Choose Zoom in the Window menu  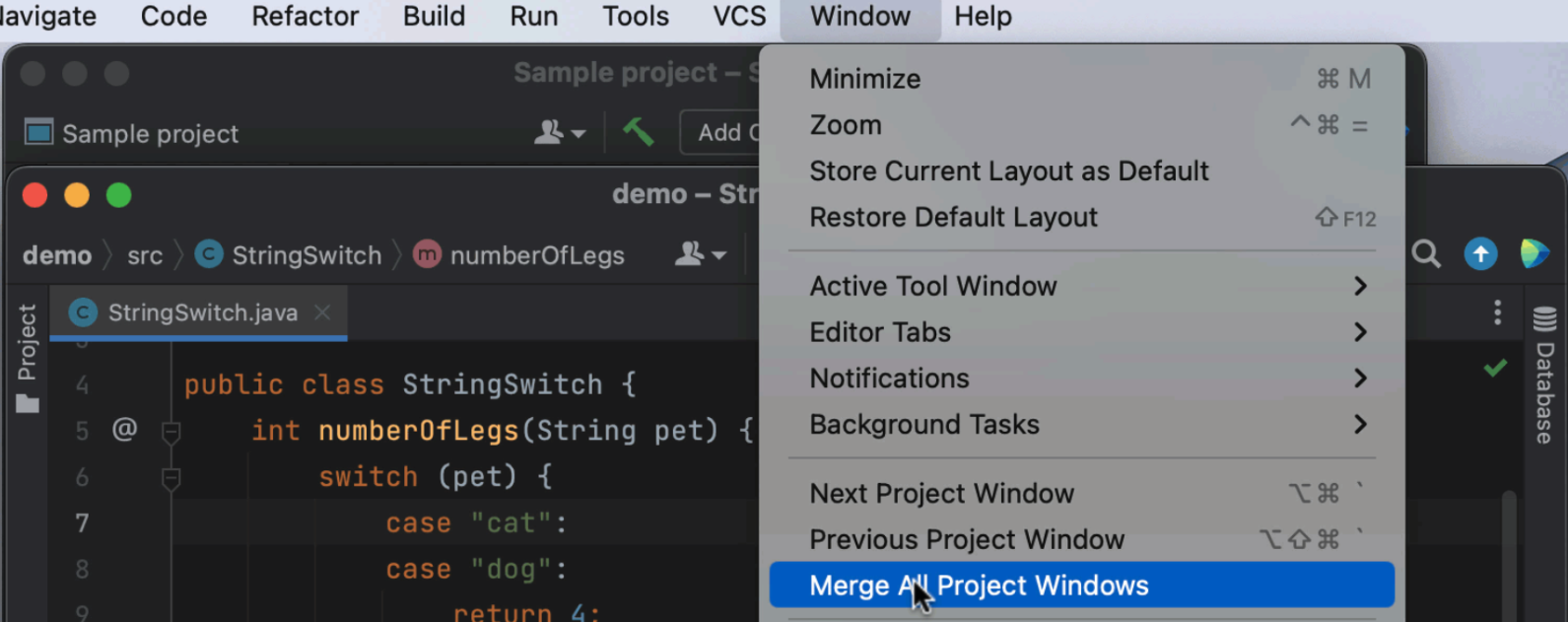(x=1081, y=125)
